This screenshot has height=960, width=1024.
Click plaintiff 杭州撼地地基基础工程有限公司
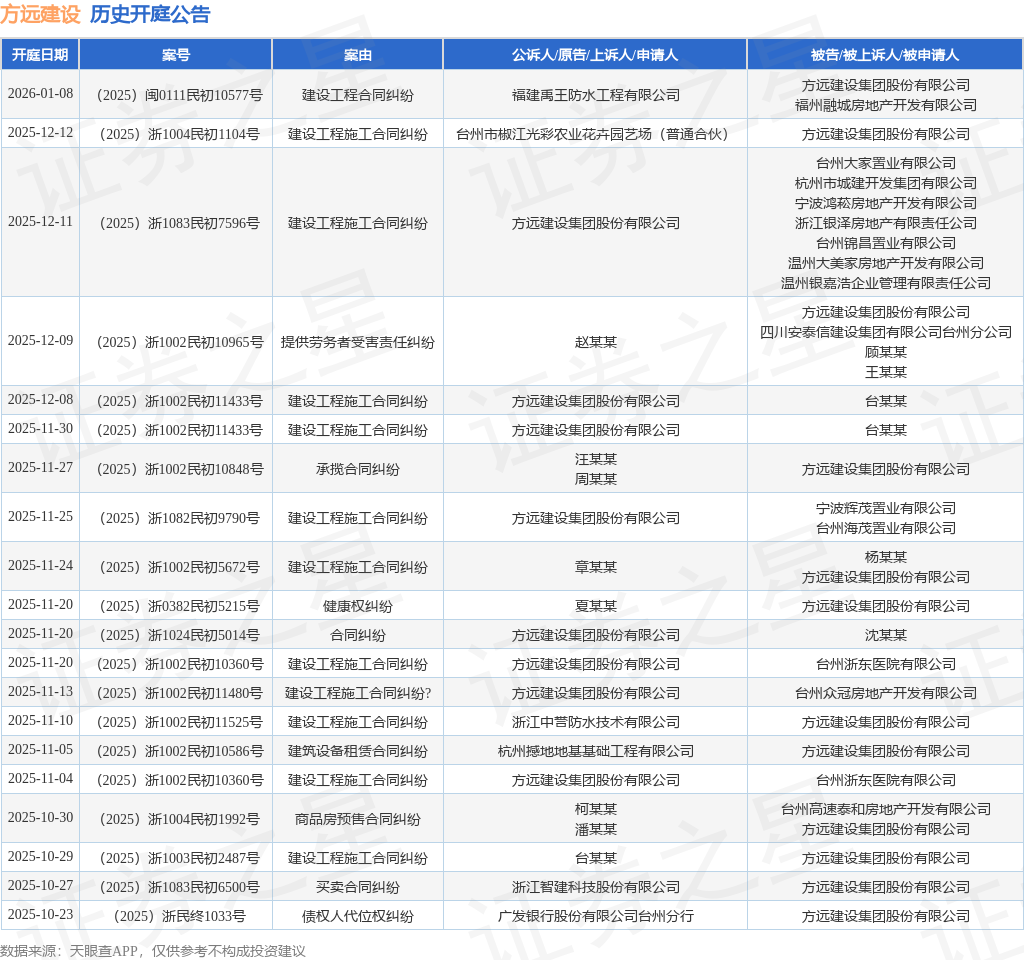pos(596,752)
